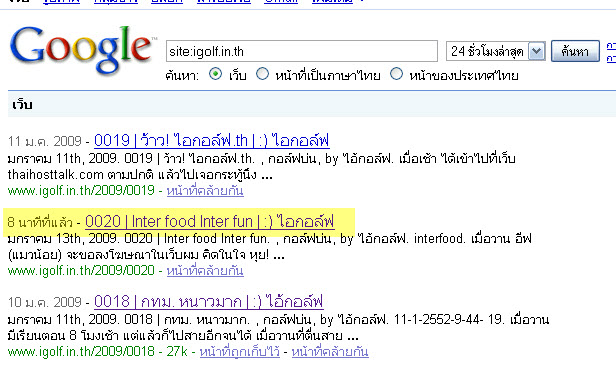This screenshot has width=616, height=367.
Task: Click หน้าที่คล้ายกัน under the 0020 result
Action: tap(205, 271)
